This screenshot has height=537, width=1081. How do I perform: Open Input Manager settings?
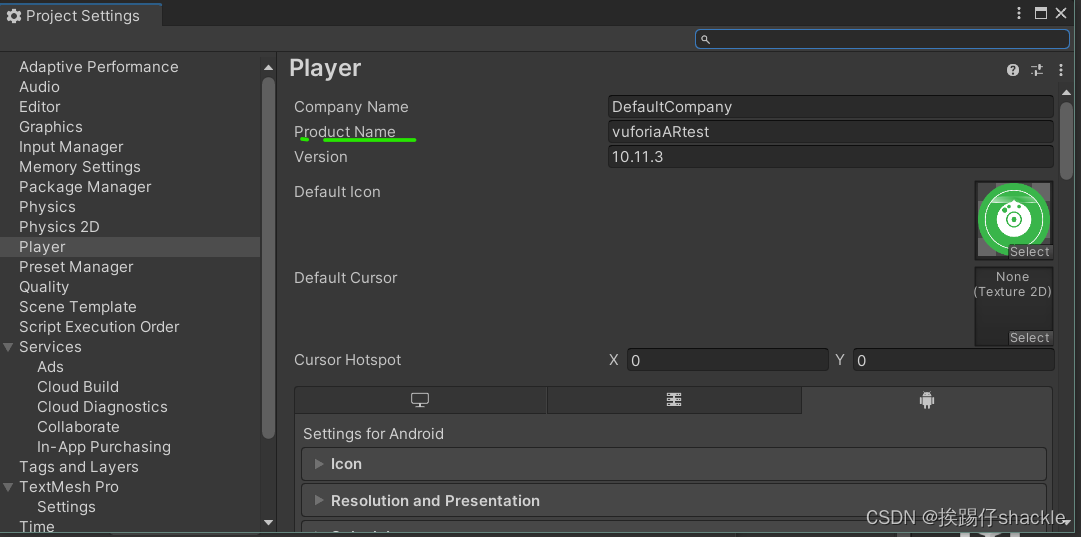coord(71,147)
